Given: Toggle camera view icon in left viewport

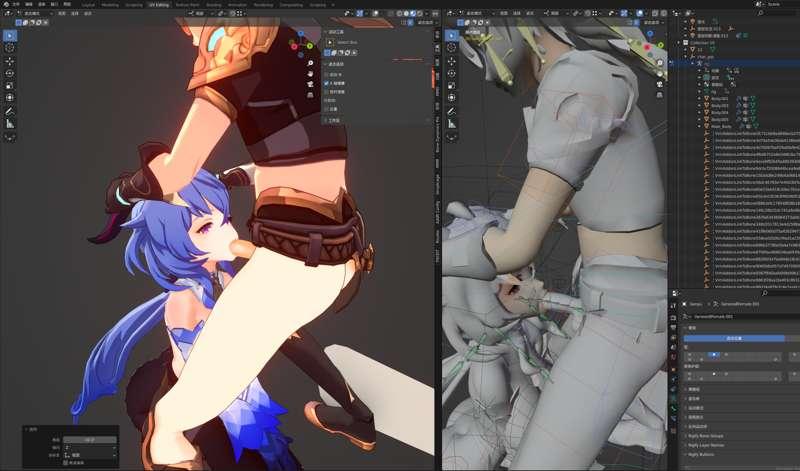Looking at the screenshot, I should point(310,85).
